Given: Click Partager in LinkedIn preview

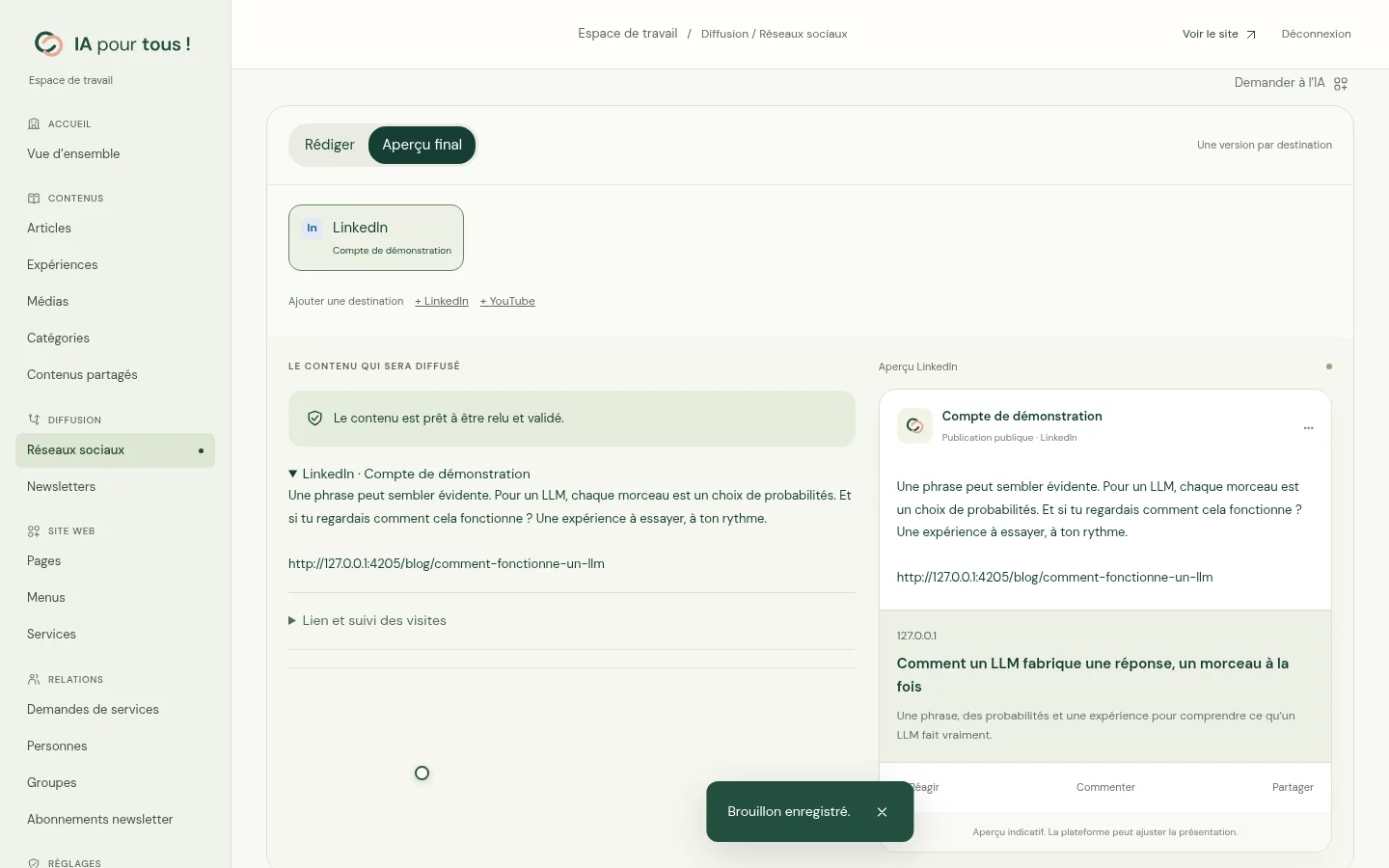Looking at the screenshot, I should click(1293, 787).
